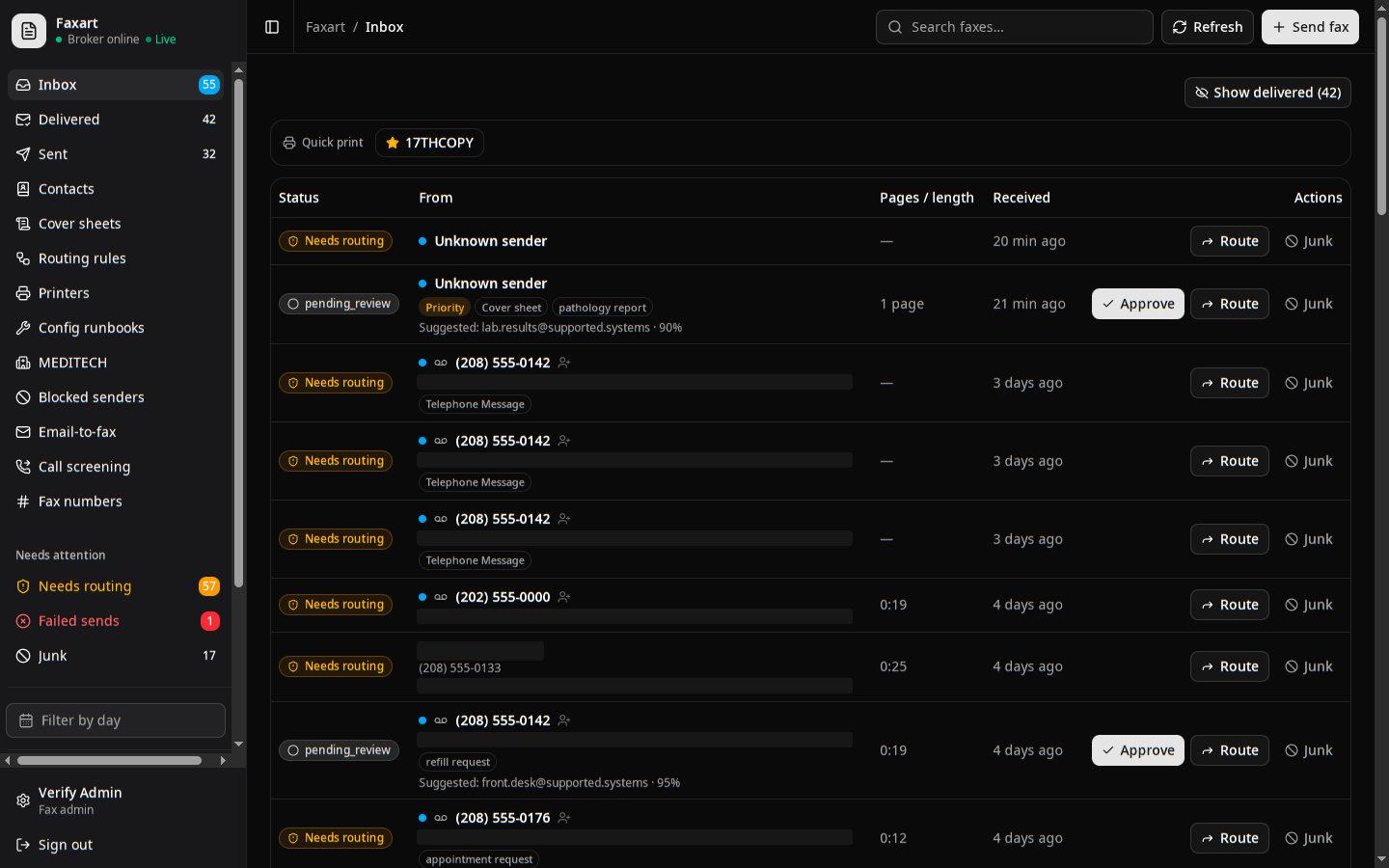The width and height of the screenshot is (1389, 868).
Task: Route the 21 min ago fax
Action: coord(1230,304)
